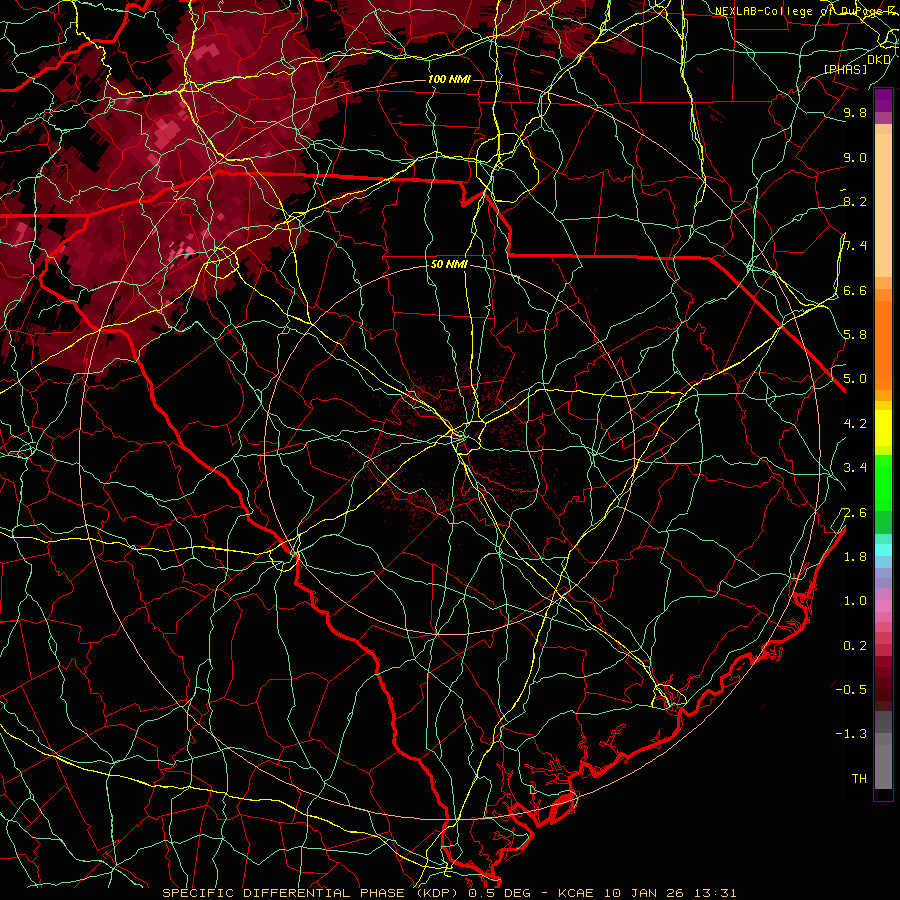Select the 5.8 legend value

[x=855, y=335]
